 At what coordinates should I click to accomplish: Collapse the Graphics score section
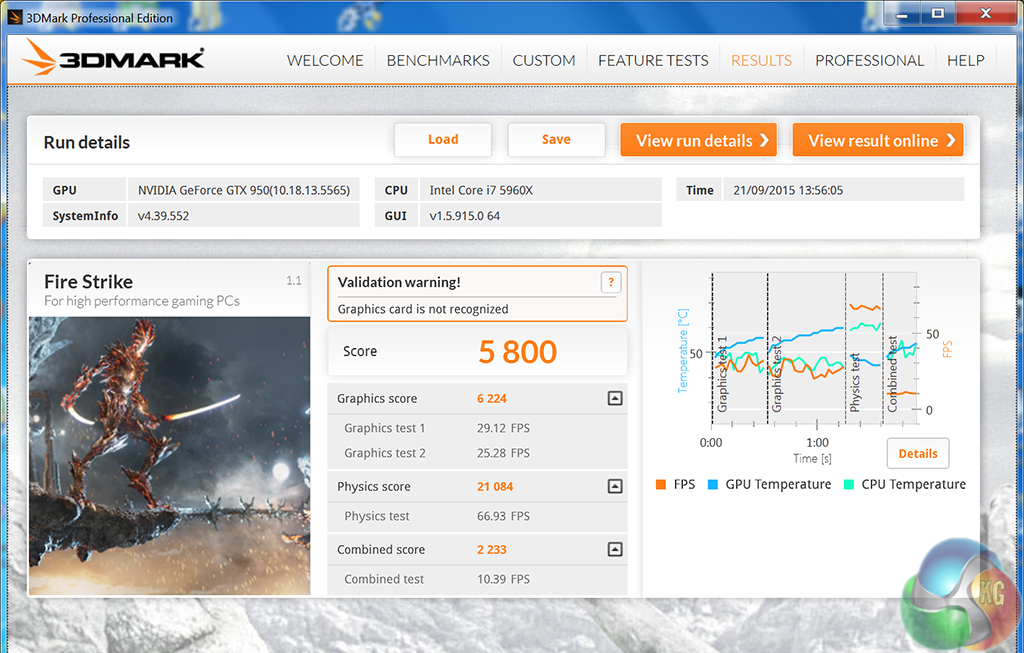coord(615,398)
